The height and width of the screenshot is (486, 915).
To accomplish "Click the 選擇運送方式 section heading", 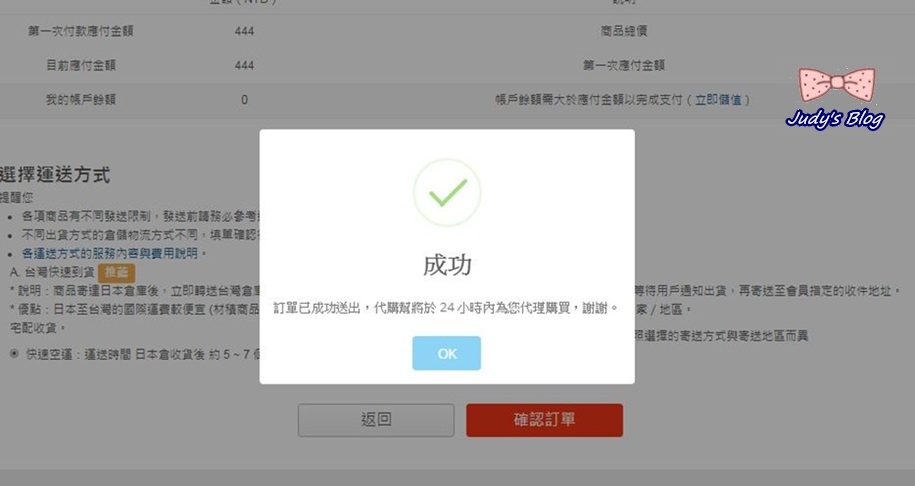I will click(55, 174).
